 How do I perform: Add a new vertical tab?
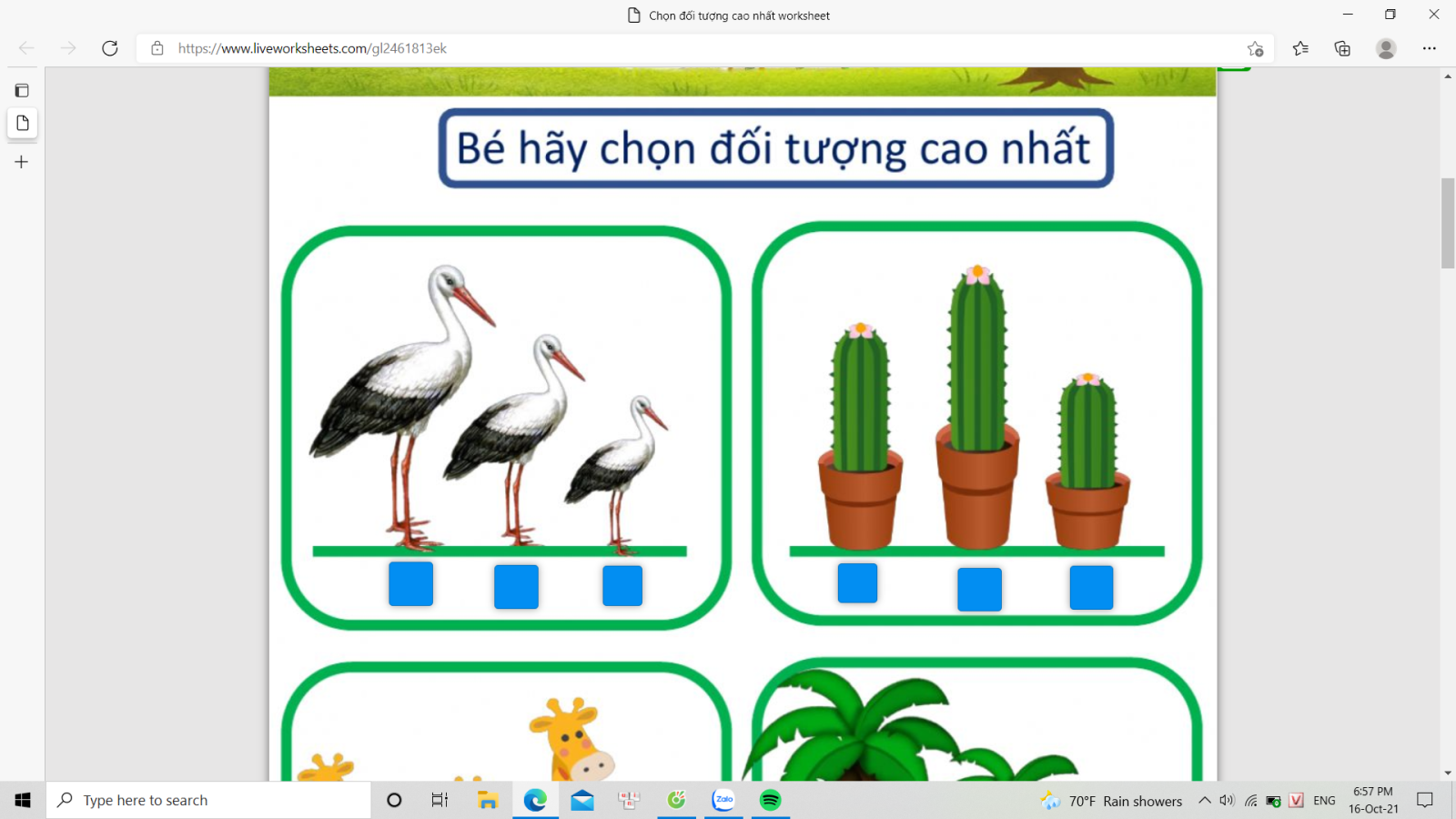coord(22,162)
